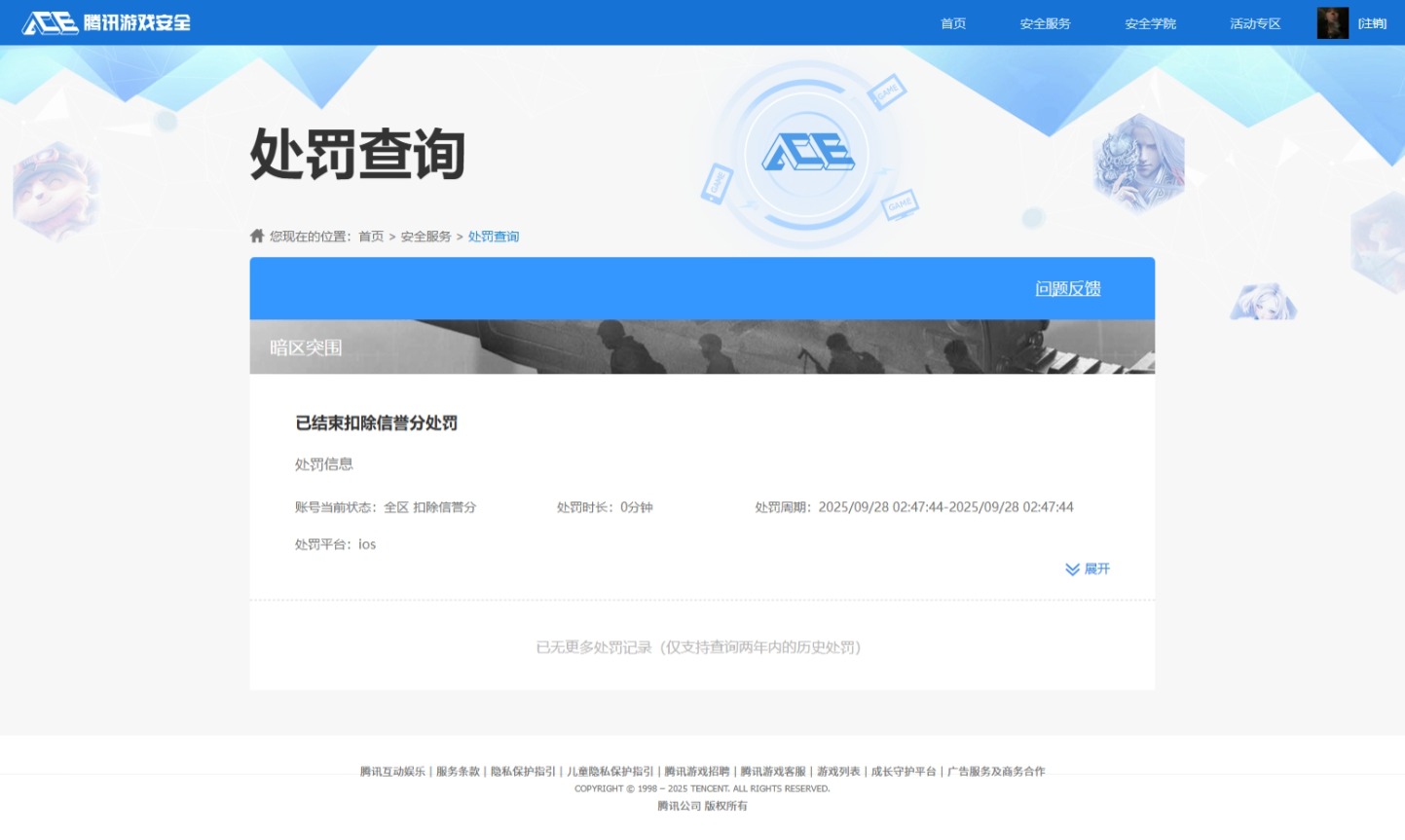Open the 问题反馈 feedback link

click(x=1067, y=289)
